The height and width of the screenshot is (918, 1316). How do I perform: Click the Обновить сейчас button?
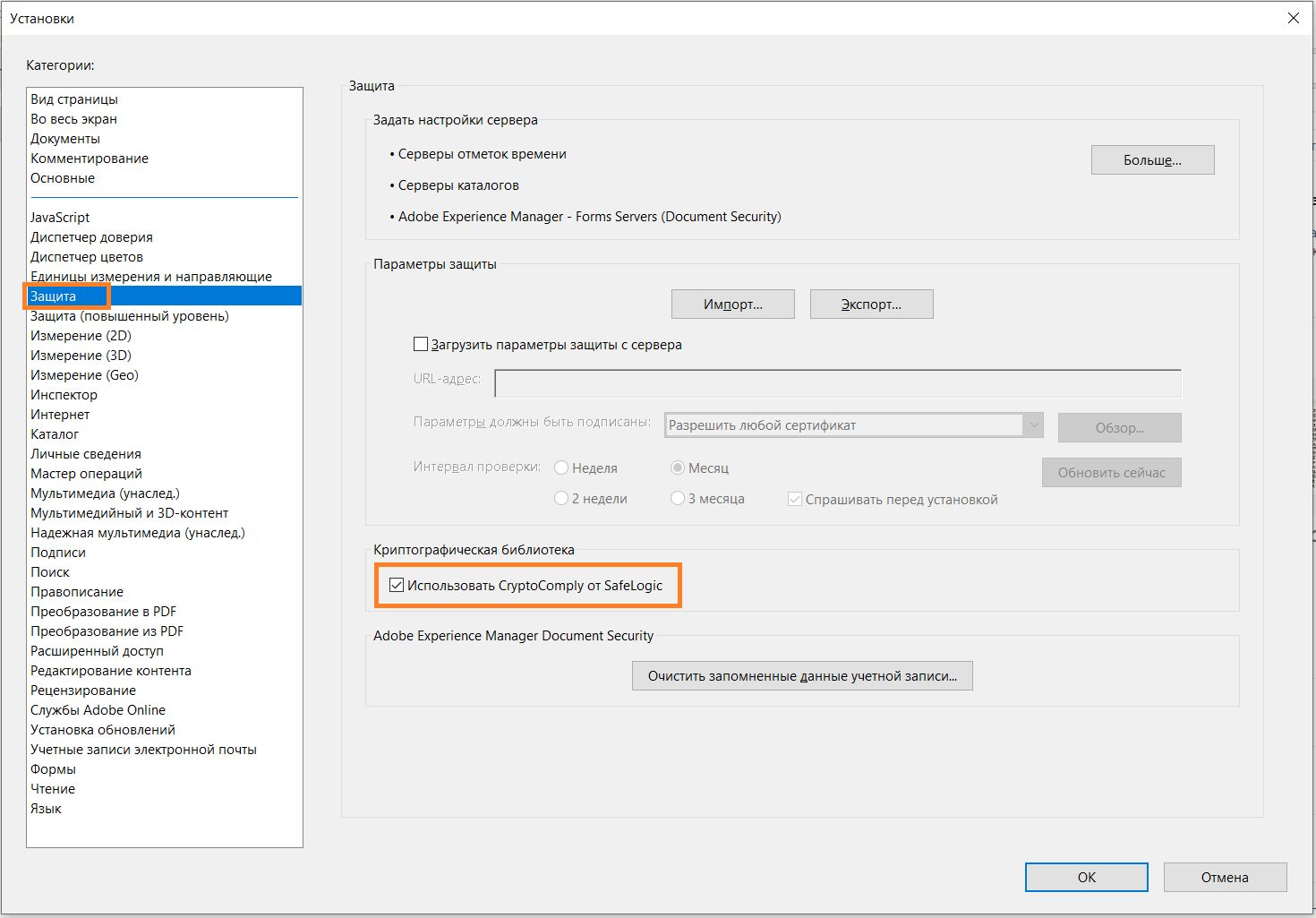point(1111,473)
